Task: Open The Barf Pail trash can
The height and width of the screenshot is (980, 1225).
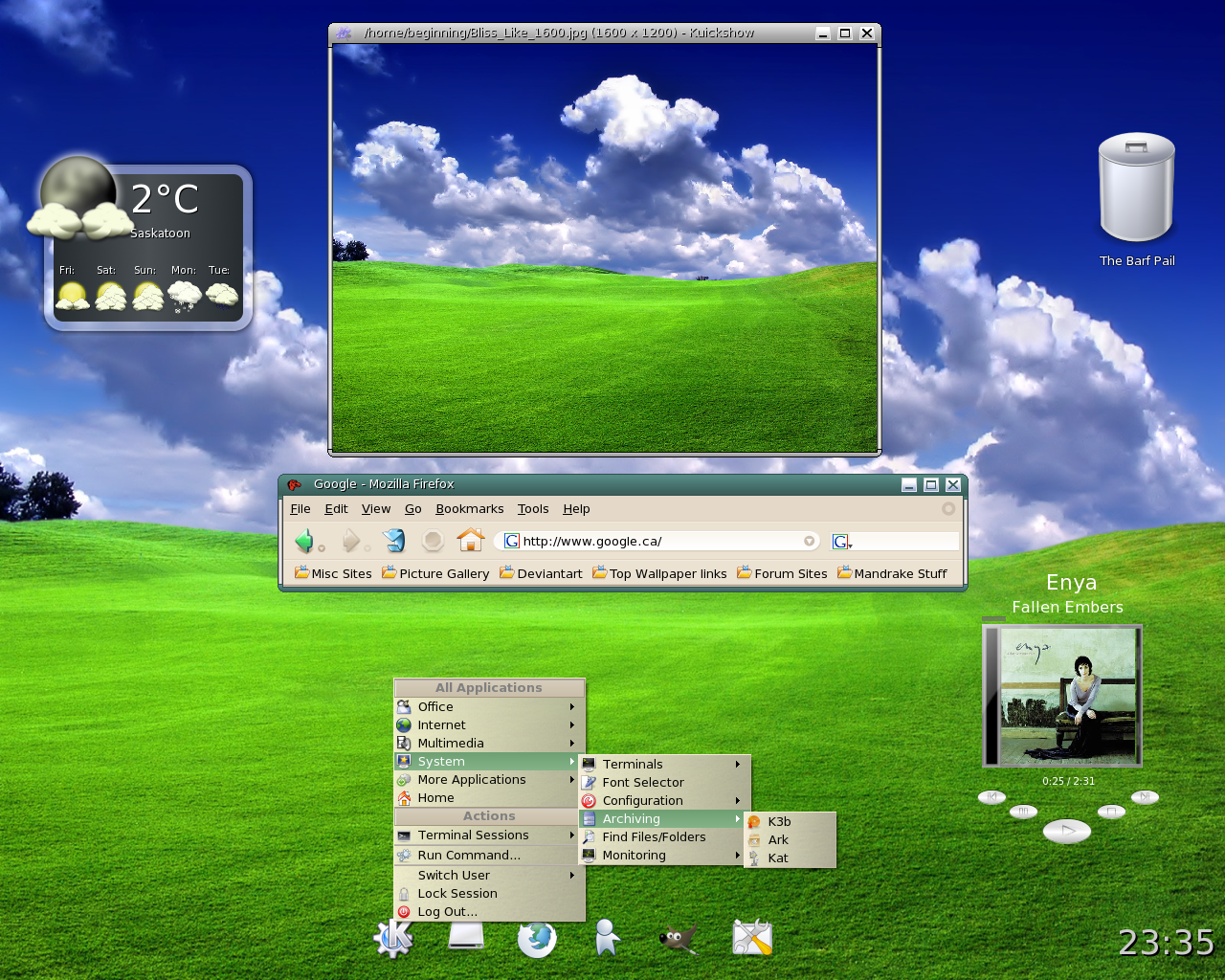Action: click(1136, 187)
